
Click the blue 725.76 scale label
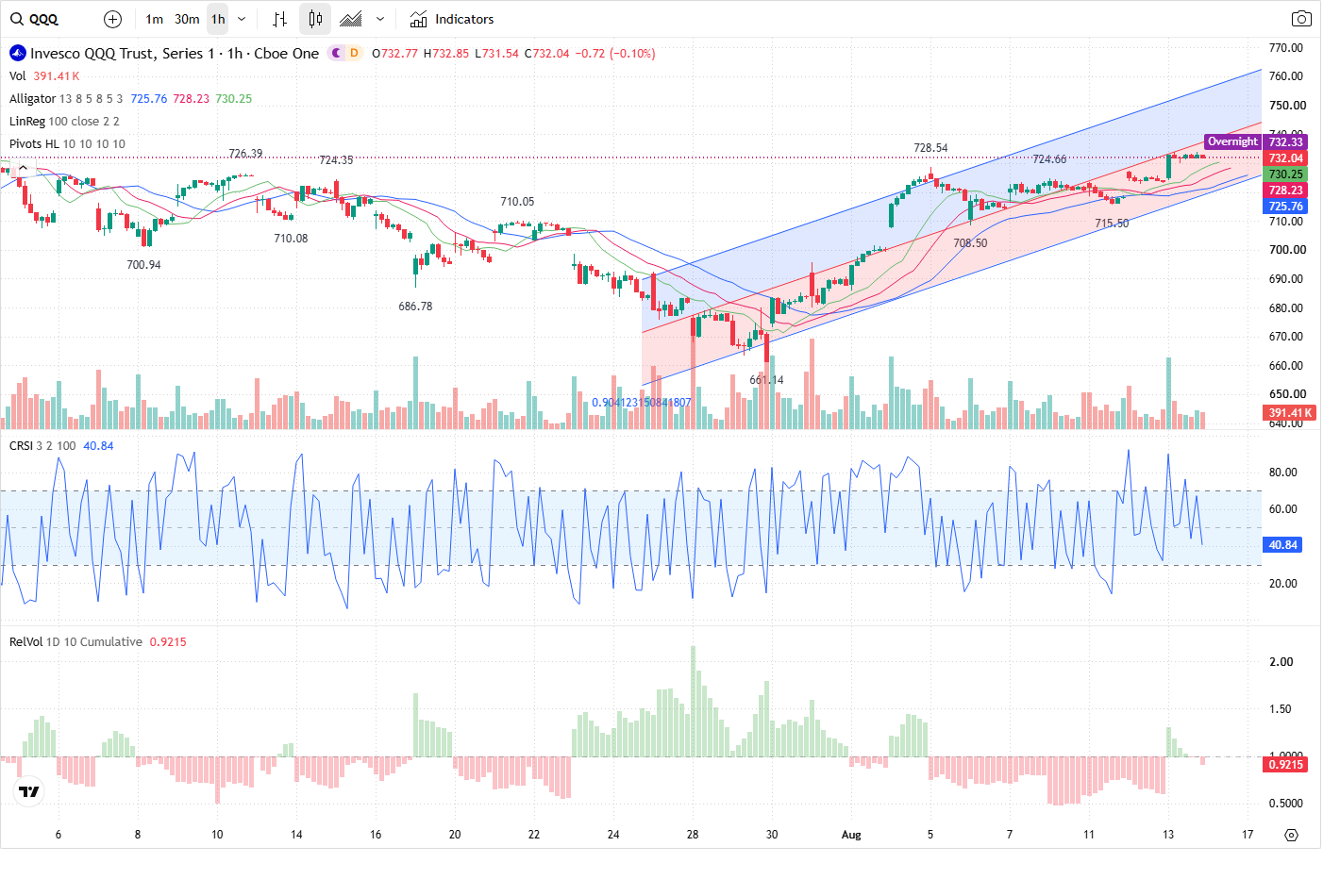point(1285,206)
